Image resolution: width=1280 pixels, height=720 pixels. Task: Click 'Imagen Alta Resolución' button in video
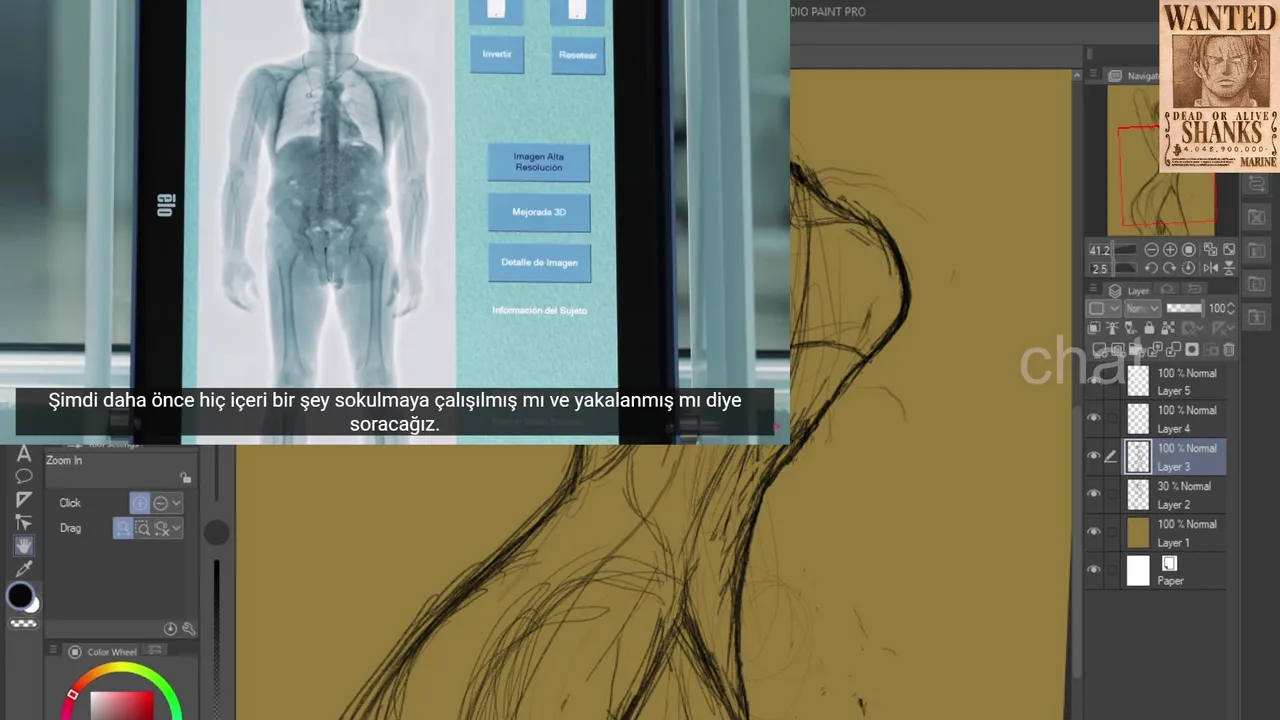(538, 162)
